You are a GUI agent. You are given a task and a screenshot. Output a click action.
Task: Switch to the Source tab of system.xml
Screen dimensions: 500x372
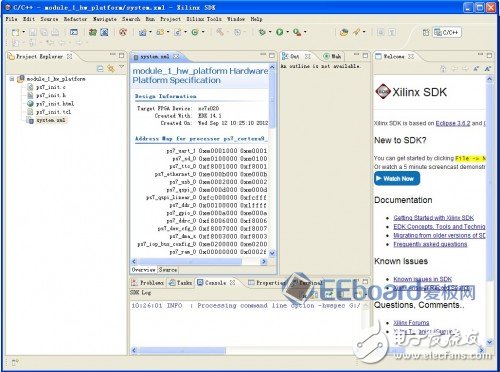(x=167, y=269)
